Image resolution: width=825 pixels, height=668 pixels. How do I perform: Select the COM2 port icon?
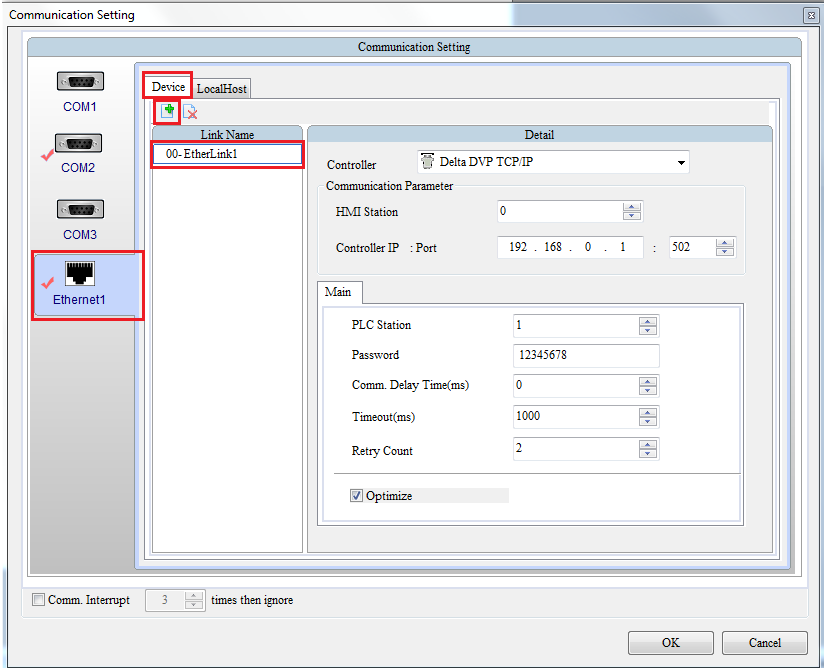[78, 143]
